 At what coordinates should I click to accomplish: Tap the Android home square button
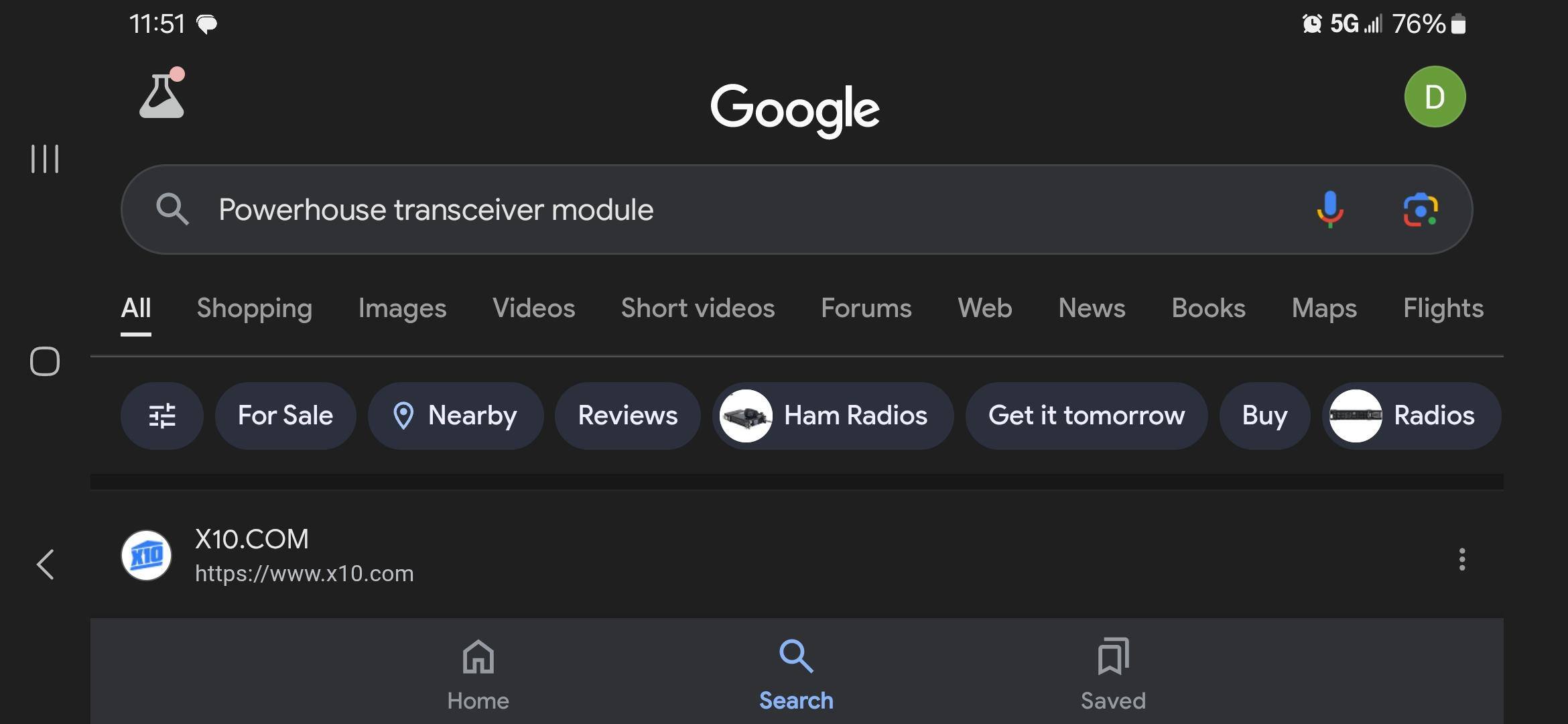45,361
